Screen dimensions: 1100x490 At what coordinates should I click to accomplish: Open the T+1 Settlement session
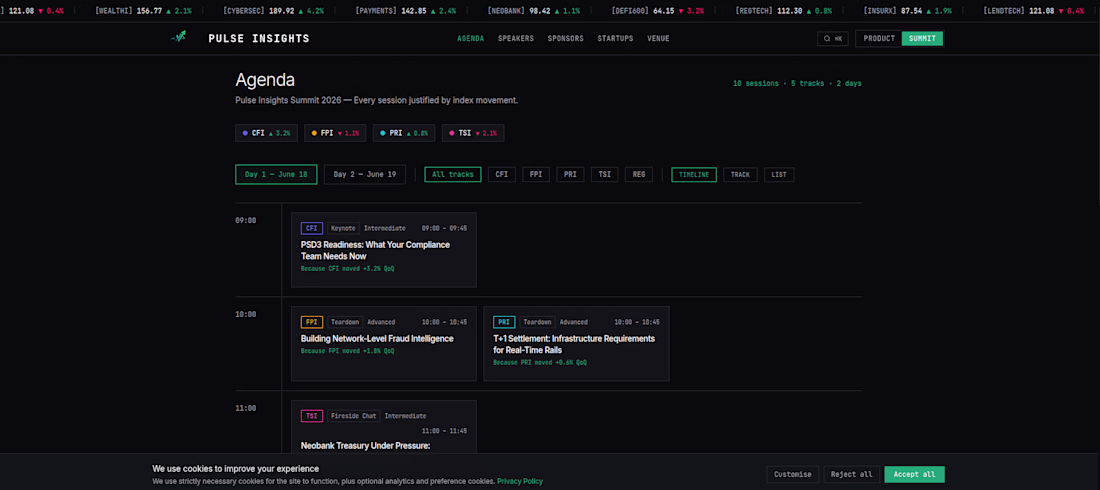(576, 343)
